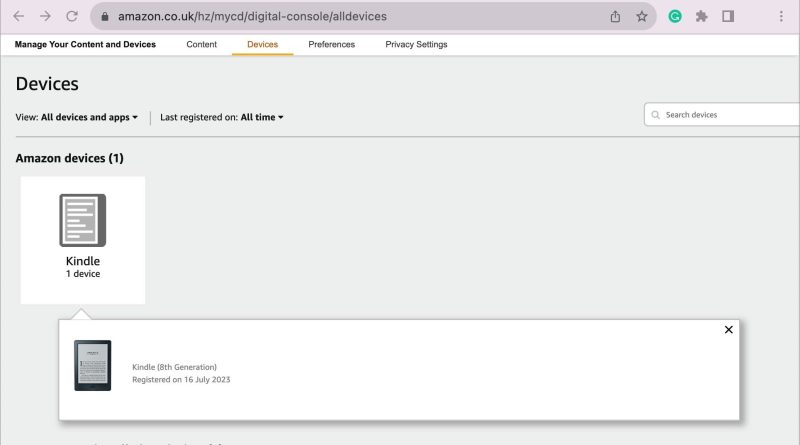Click the Amazon devices (1) heading
This screenshot has width=800, height=445.
coord(69,158)
